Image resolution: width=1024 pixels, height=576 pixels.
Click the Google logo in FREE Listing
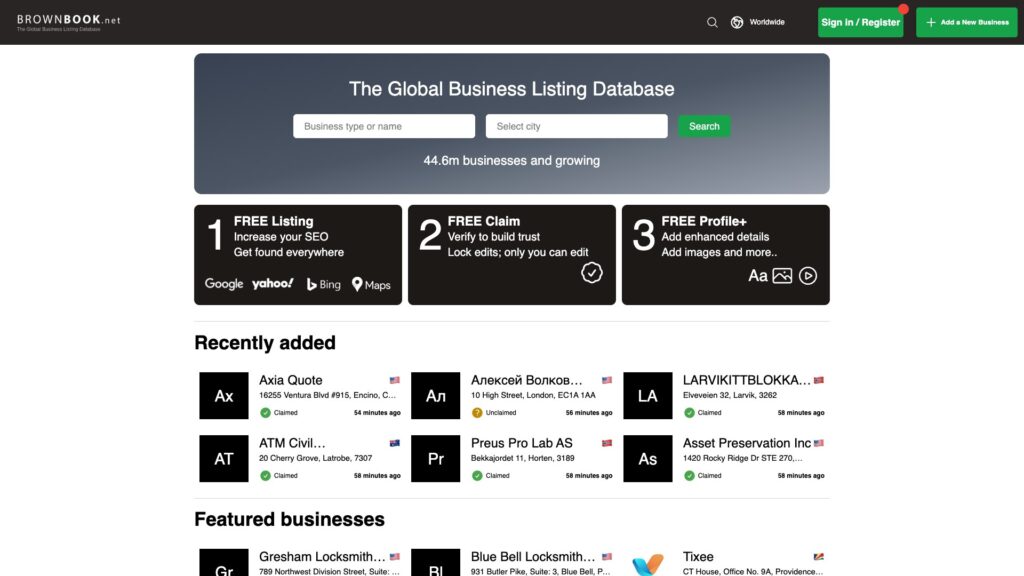[224, 283]
